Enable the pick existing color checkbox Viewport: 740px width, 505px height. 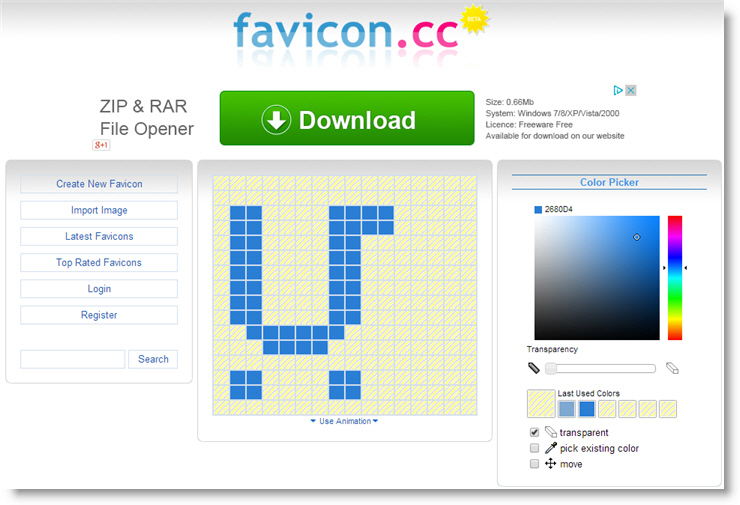(x=534, y=448)
